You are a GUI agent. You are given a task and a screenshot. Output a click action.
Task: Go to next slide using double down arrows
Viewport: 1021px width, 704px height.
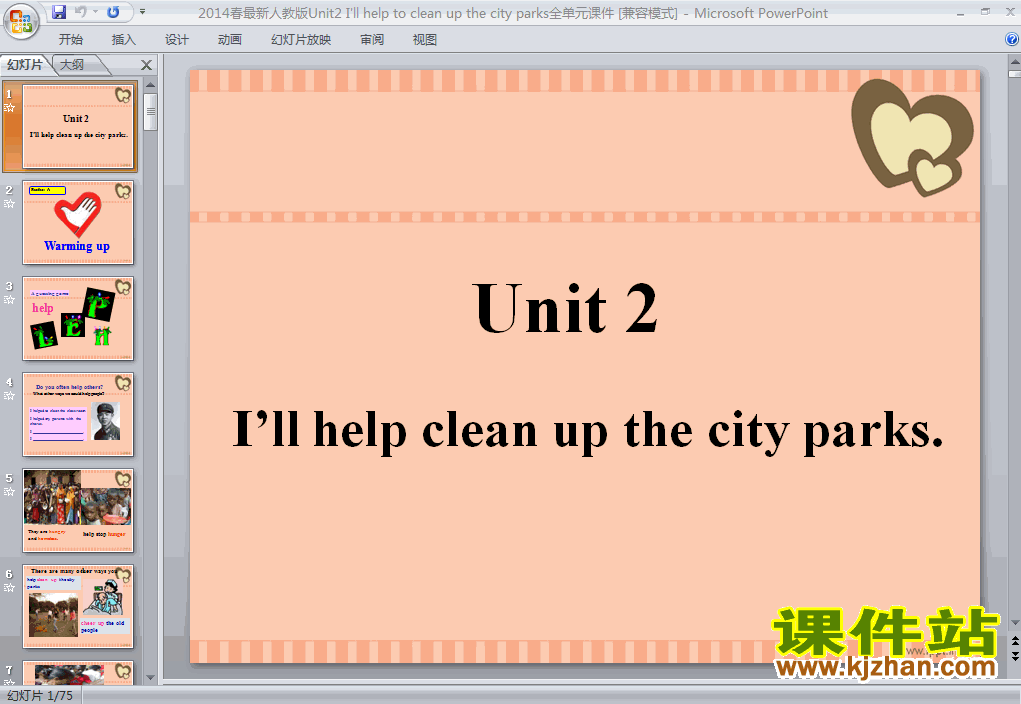(x=1014, y=656)
